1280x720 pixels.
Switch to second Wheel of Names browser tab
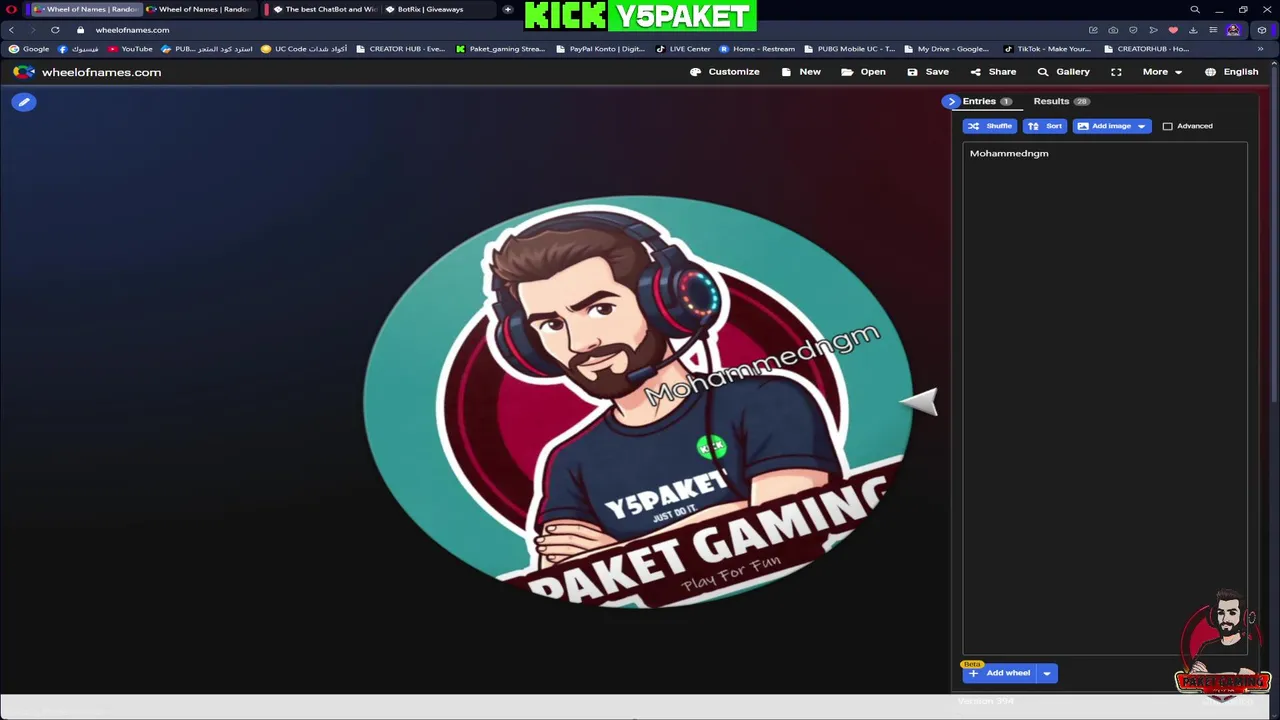(x=200, y=9)
